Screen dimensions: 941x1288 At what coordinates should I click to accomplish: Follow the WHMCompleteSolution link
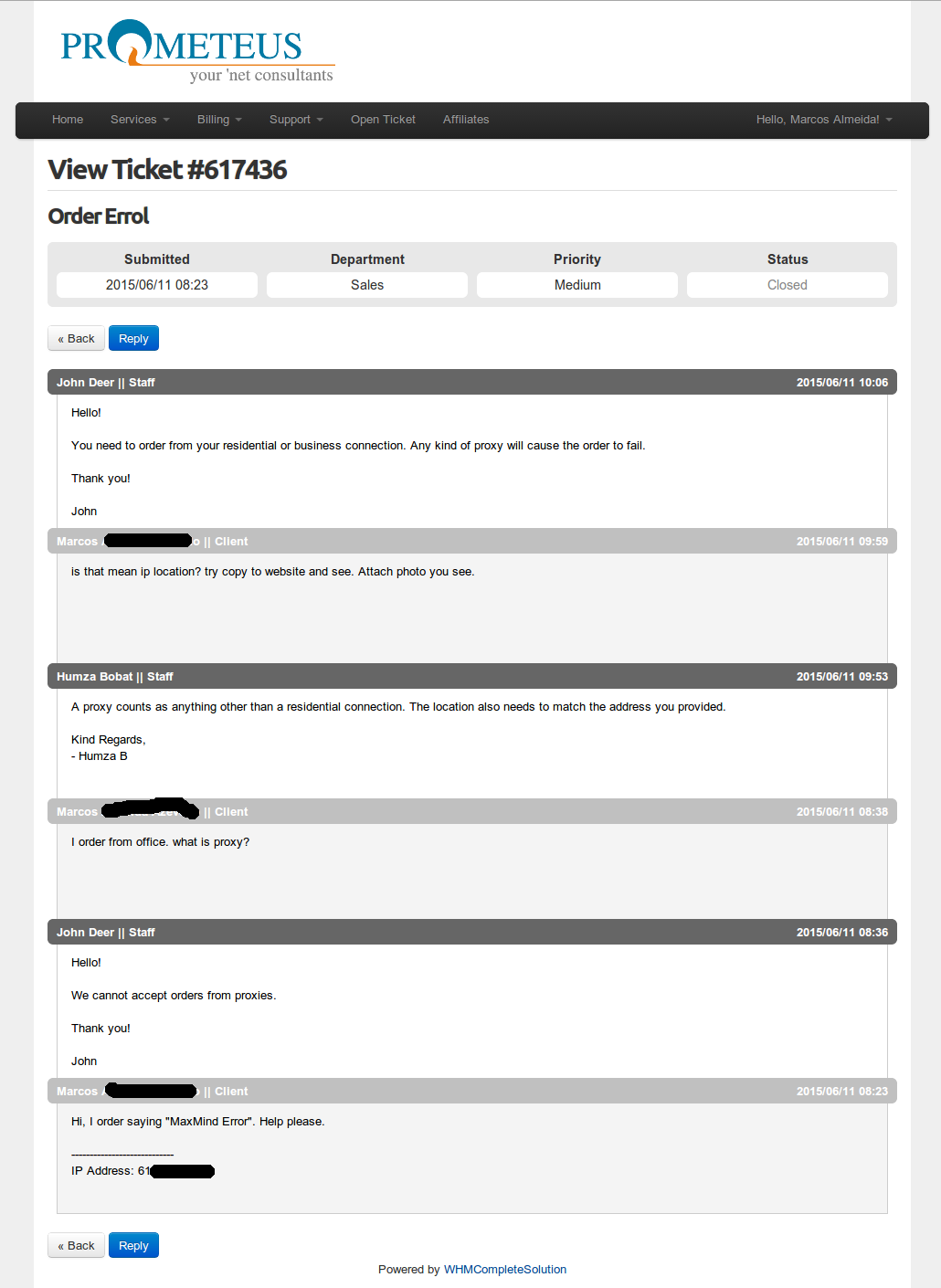(x=505, y=1270)
